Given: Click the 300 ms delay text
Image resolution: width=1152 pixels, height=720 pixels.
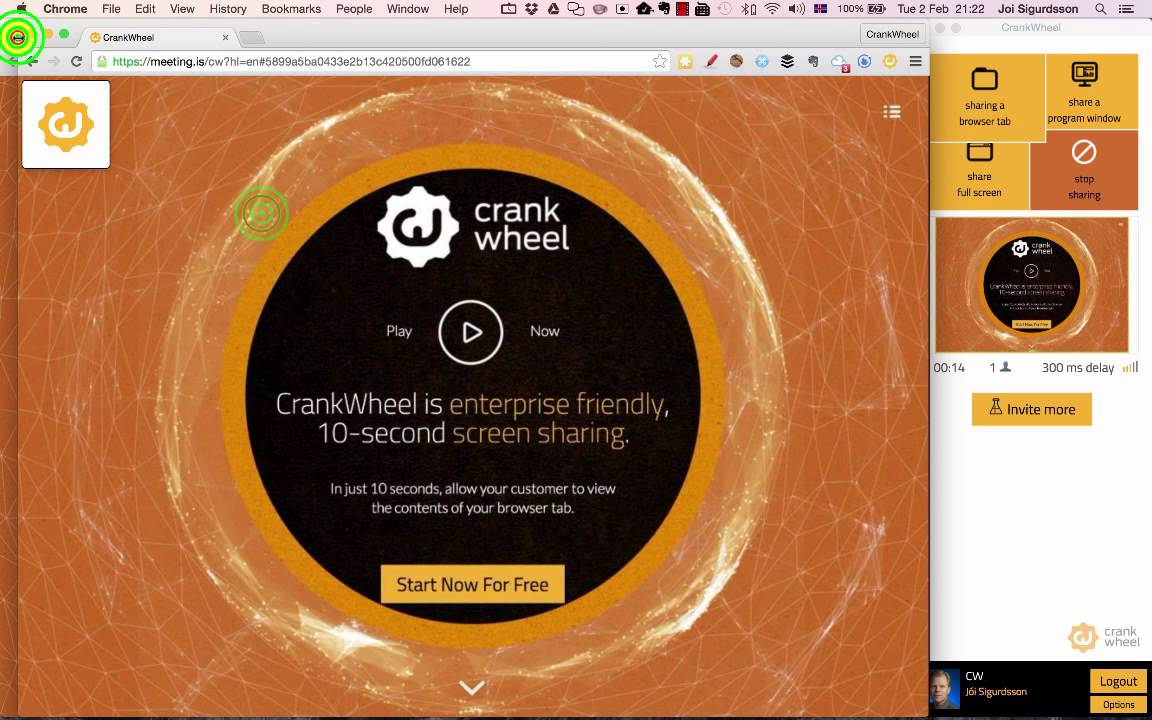Looking at the screenshot, I should [1078, 367].
